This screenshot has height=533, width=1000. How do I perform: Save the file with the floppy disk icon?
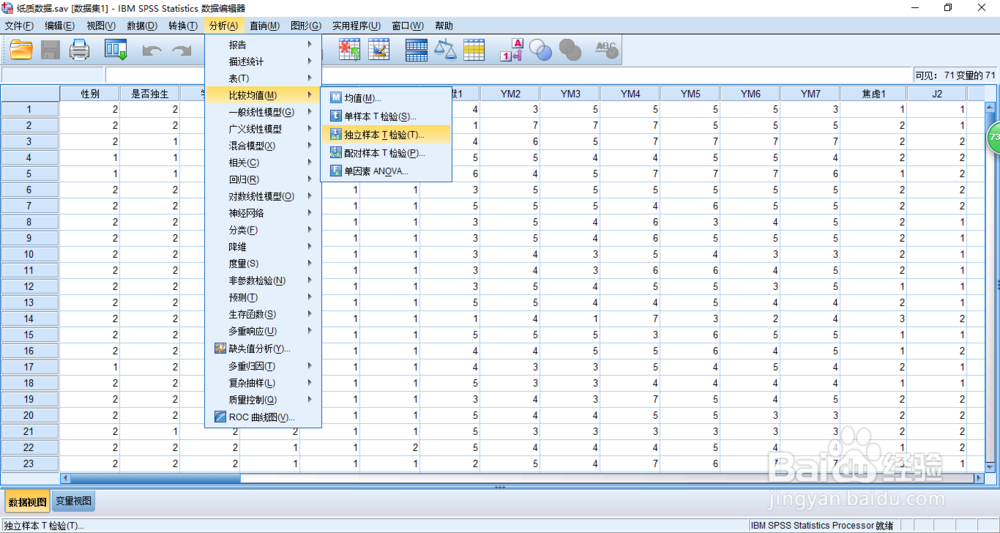pos(50,50)
